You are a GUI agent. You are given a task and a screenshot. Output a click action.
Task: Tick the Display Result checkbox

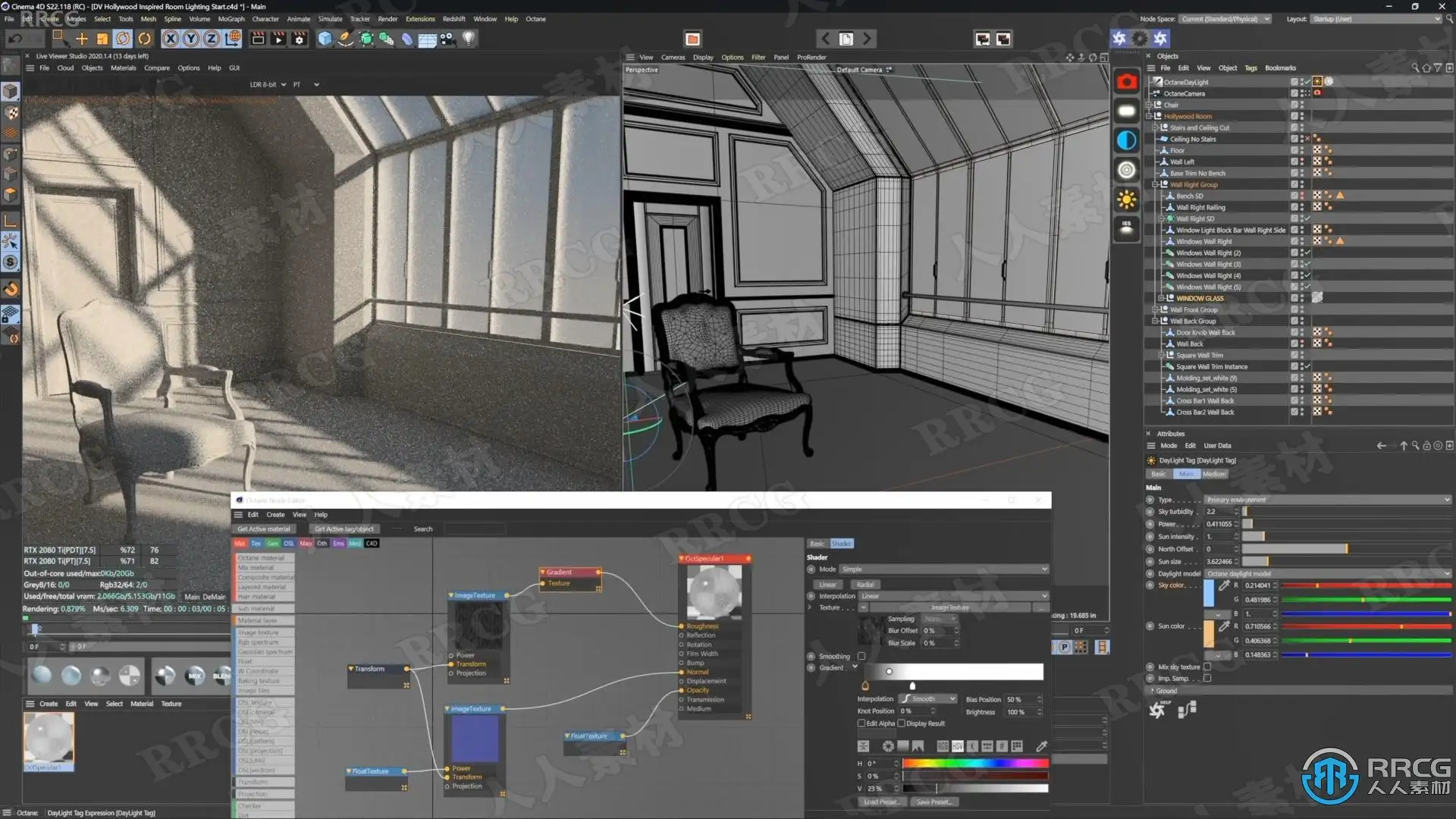tap(902, 723)
